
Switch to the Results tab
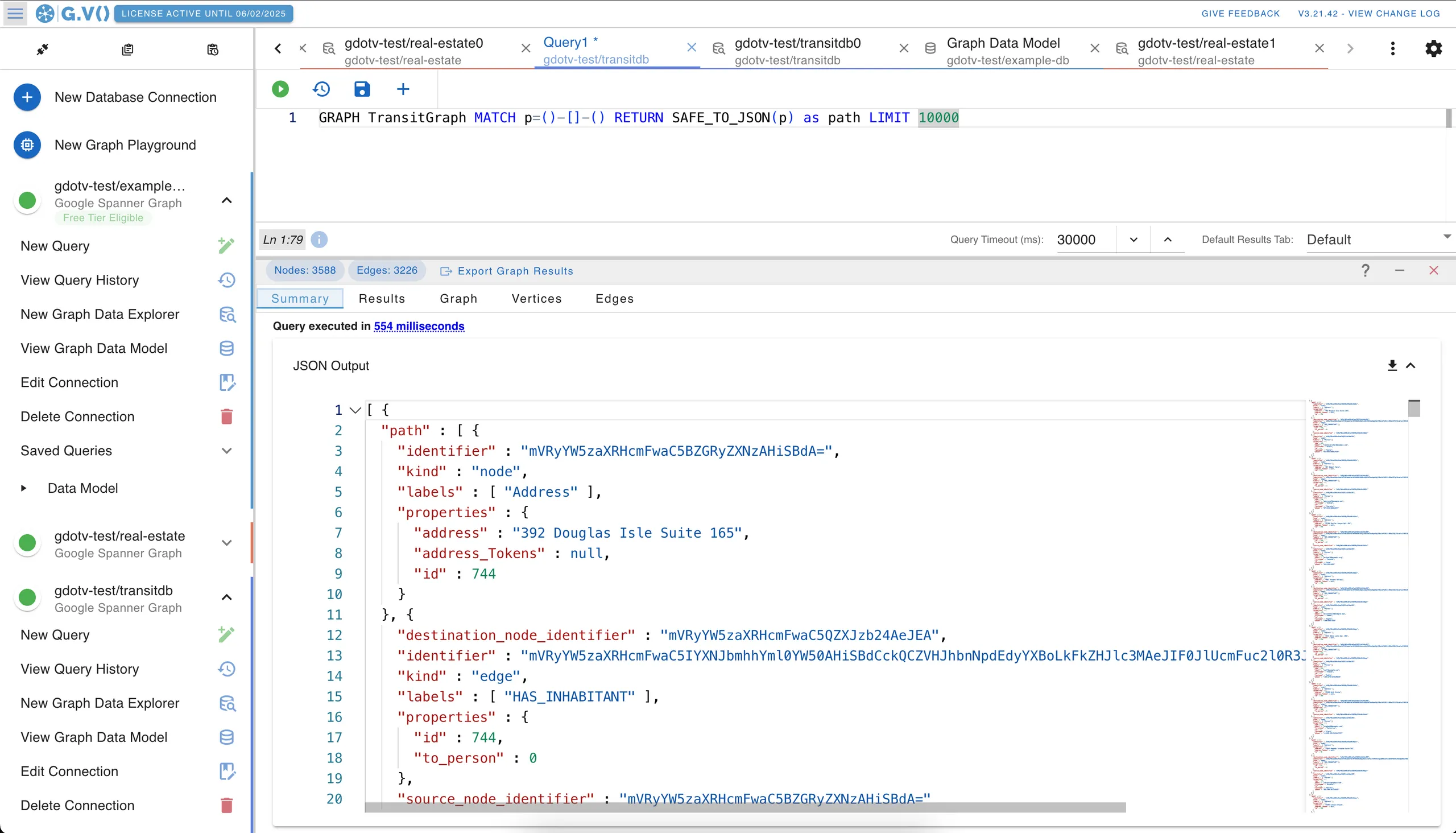(382, 299)
